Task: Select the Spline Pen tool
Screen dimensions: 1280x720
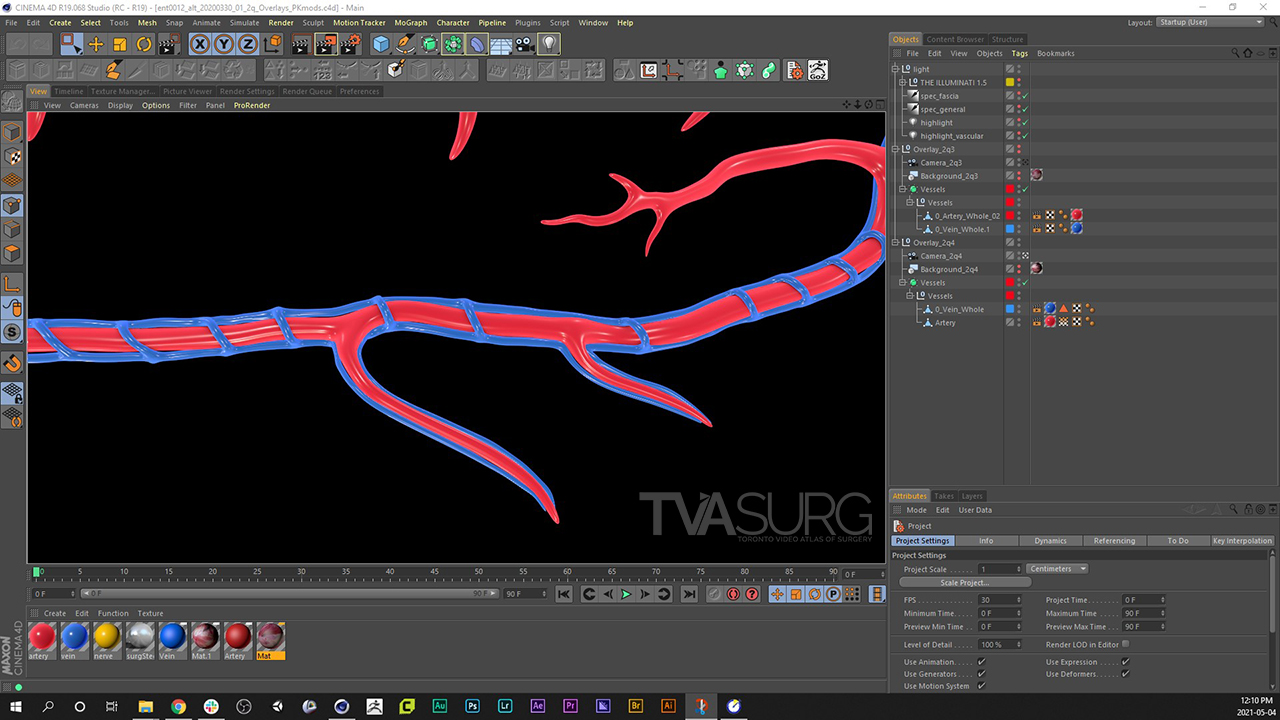Action: click(405, 44)
